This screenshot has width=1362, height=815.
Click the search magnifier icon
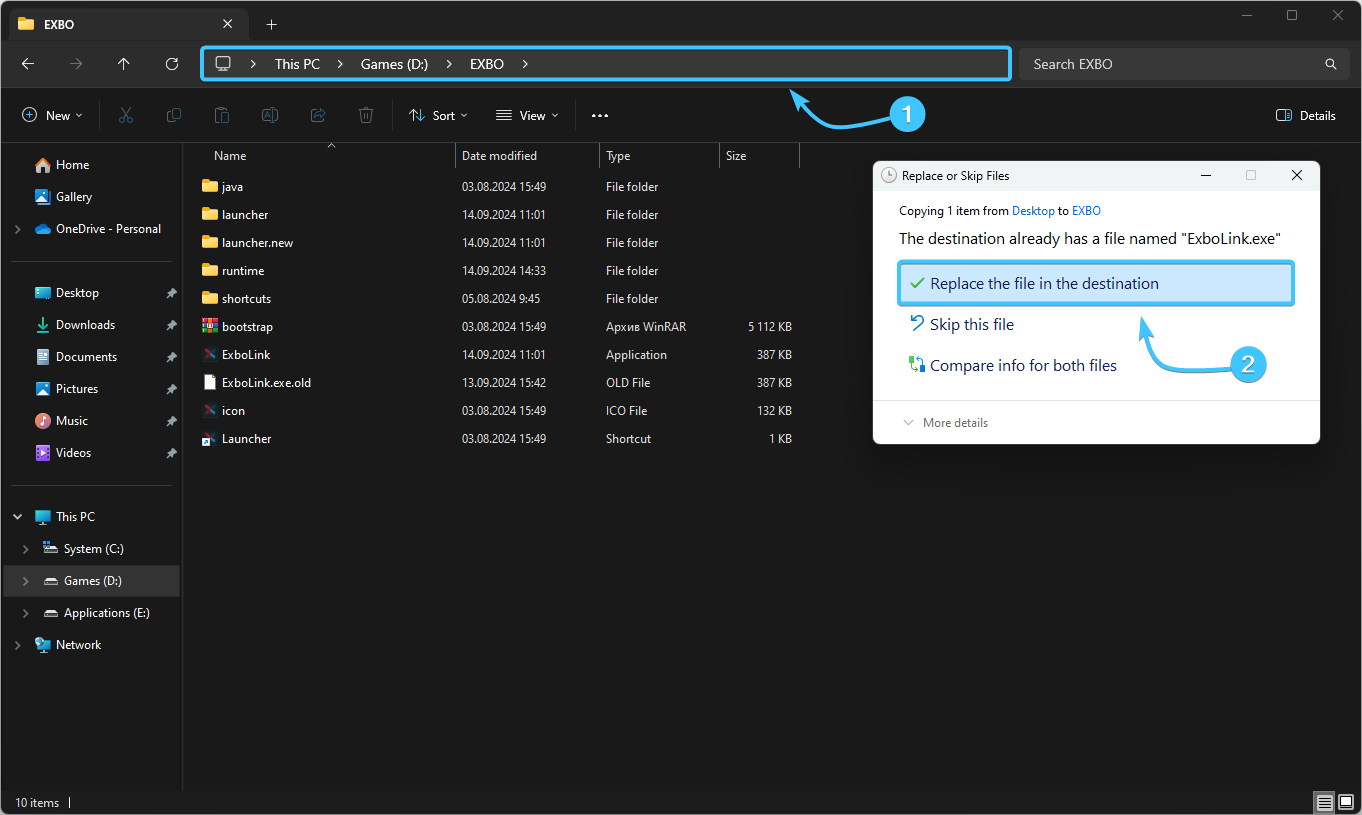point(1330,64)
